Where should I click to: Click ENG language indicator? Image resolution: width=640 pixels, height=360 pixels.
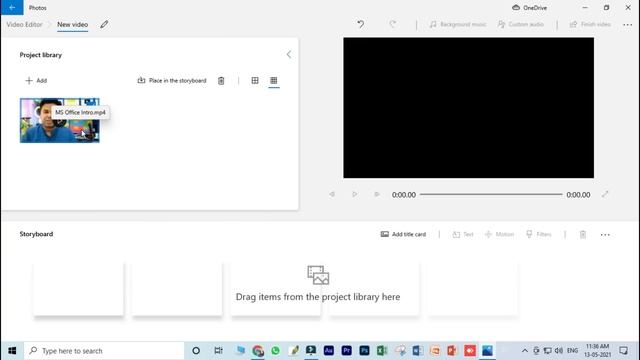coord(573,351)
